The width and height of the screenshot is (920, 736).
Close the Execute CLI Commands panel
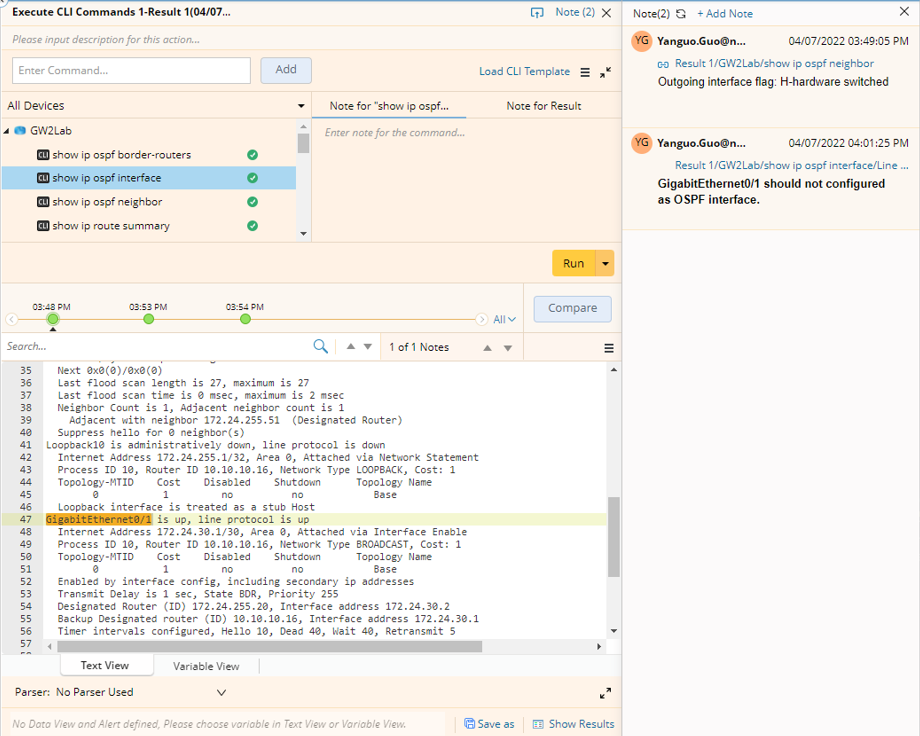point(607,12)
